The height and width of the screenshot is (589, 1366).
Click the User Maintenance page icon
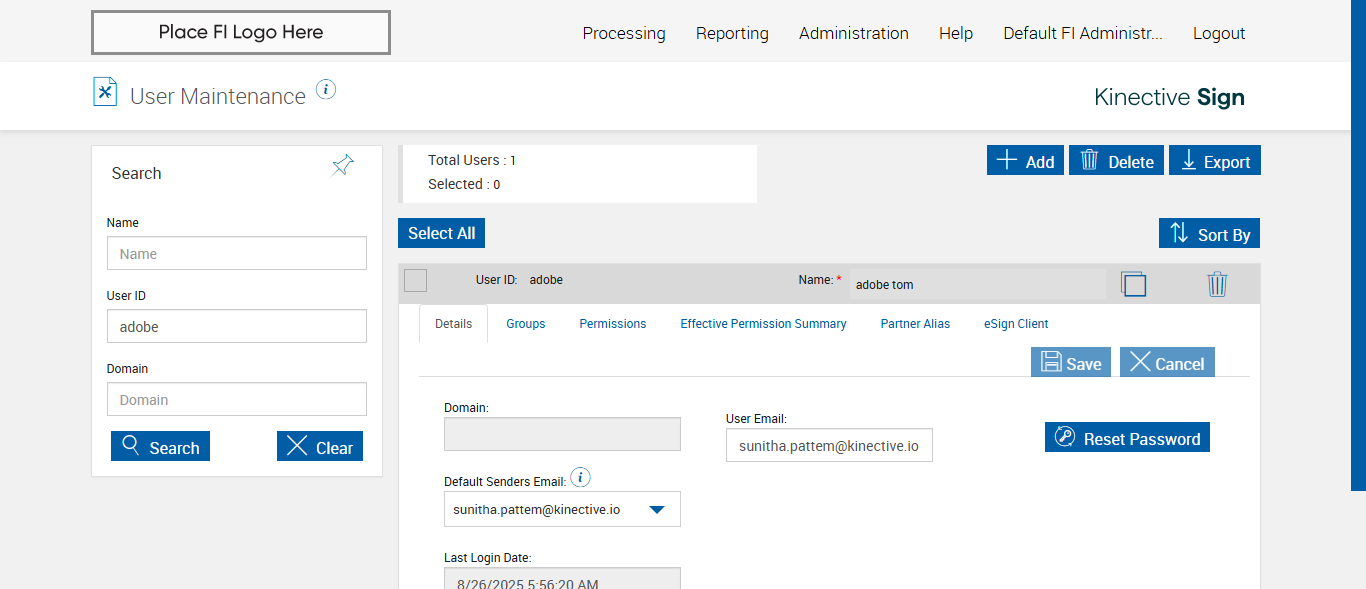click(105, 92)
